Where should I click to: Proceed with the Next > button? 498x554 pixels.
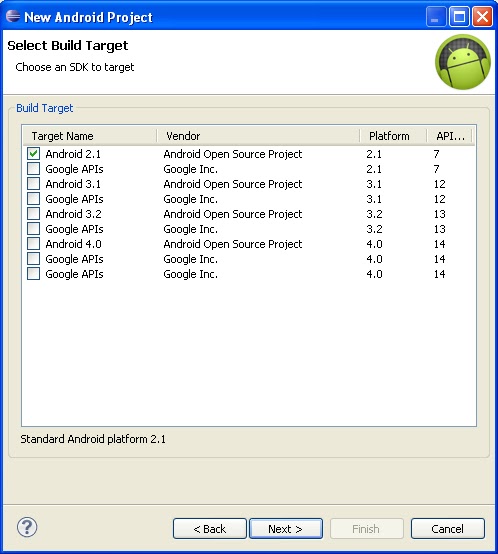pyautogui.click(x=286, y=529)
